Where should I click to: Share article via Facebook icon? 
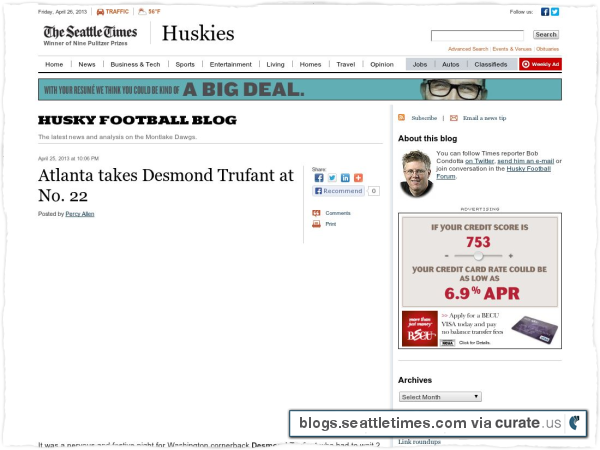tap(319, 178)
